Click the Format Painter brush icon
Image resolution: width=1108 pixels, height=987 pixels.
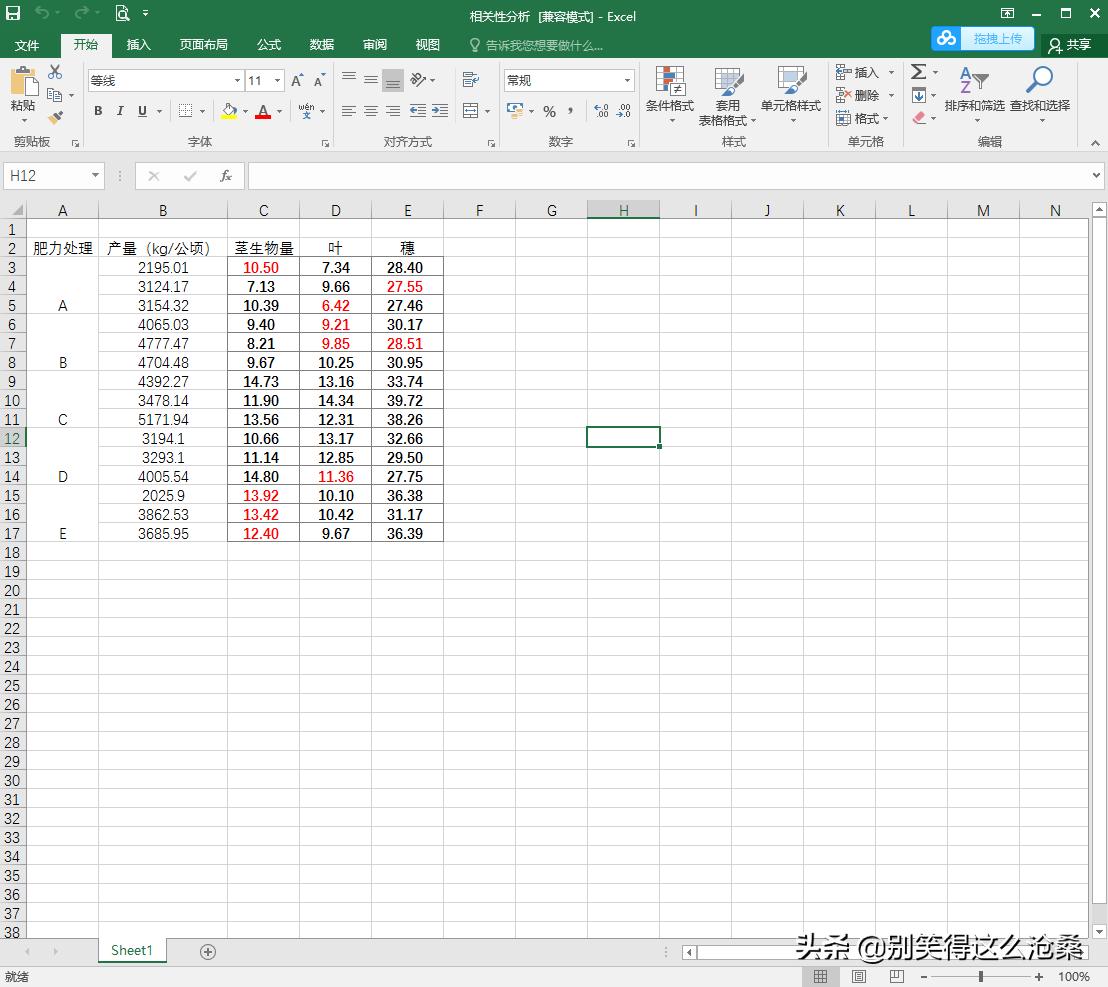point(55,118)
